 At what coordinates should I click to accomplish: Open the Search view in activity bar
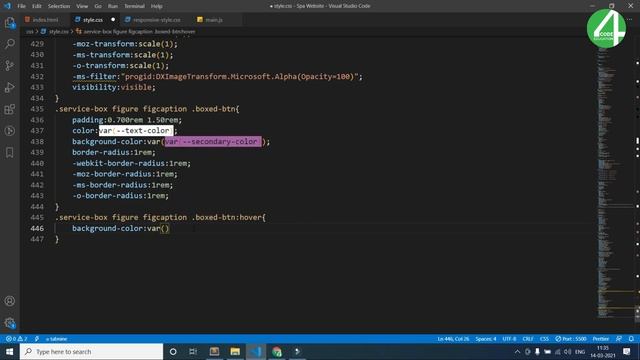(x=10, y=44)
